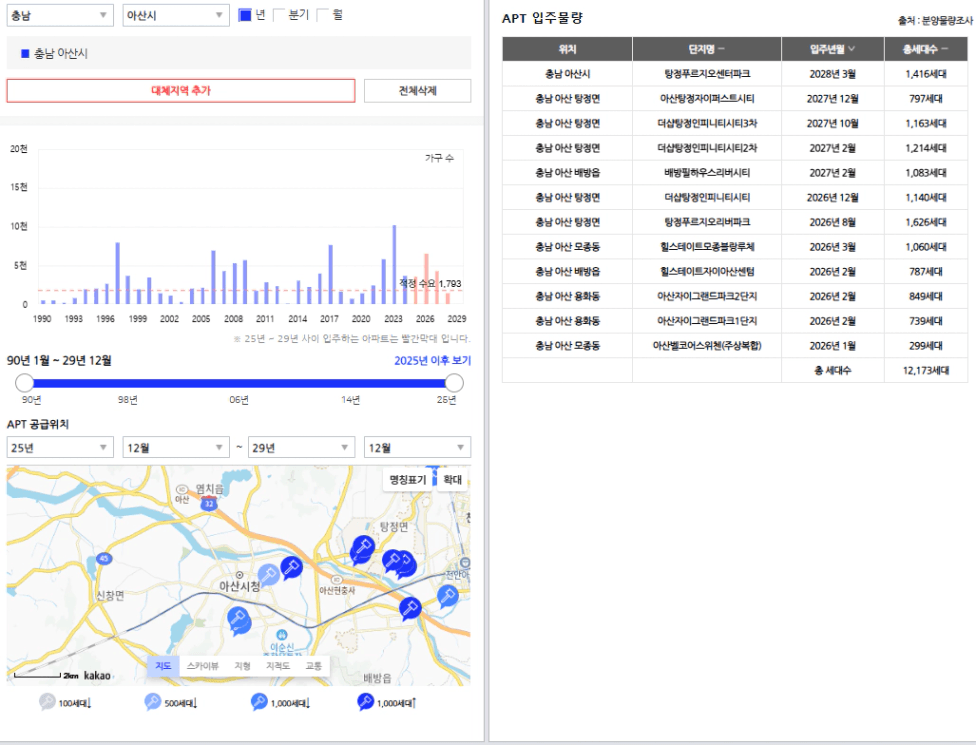The height and width of the screenshot is (745, 976).
Task: Select the 년 (yearly) checkbox
Action: 245,15
